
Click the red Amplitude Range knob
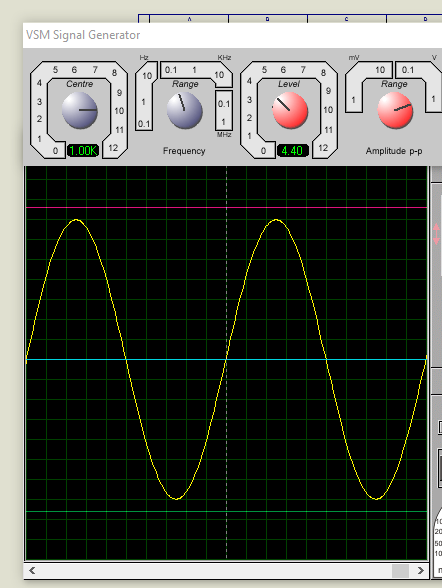[x=395, y=111]
